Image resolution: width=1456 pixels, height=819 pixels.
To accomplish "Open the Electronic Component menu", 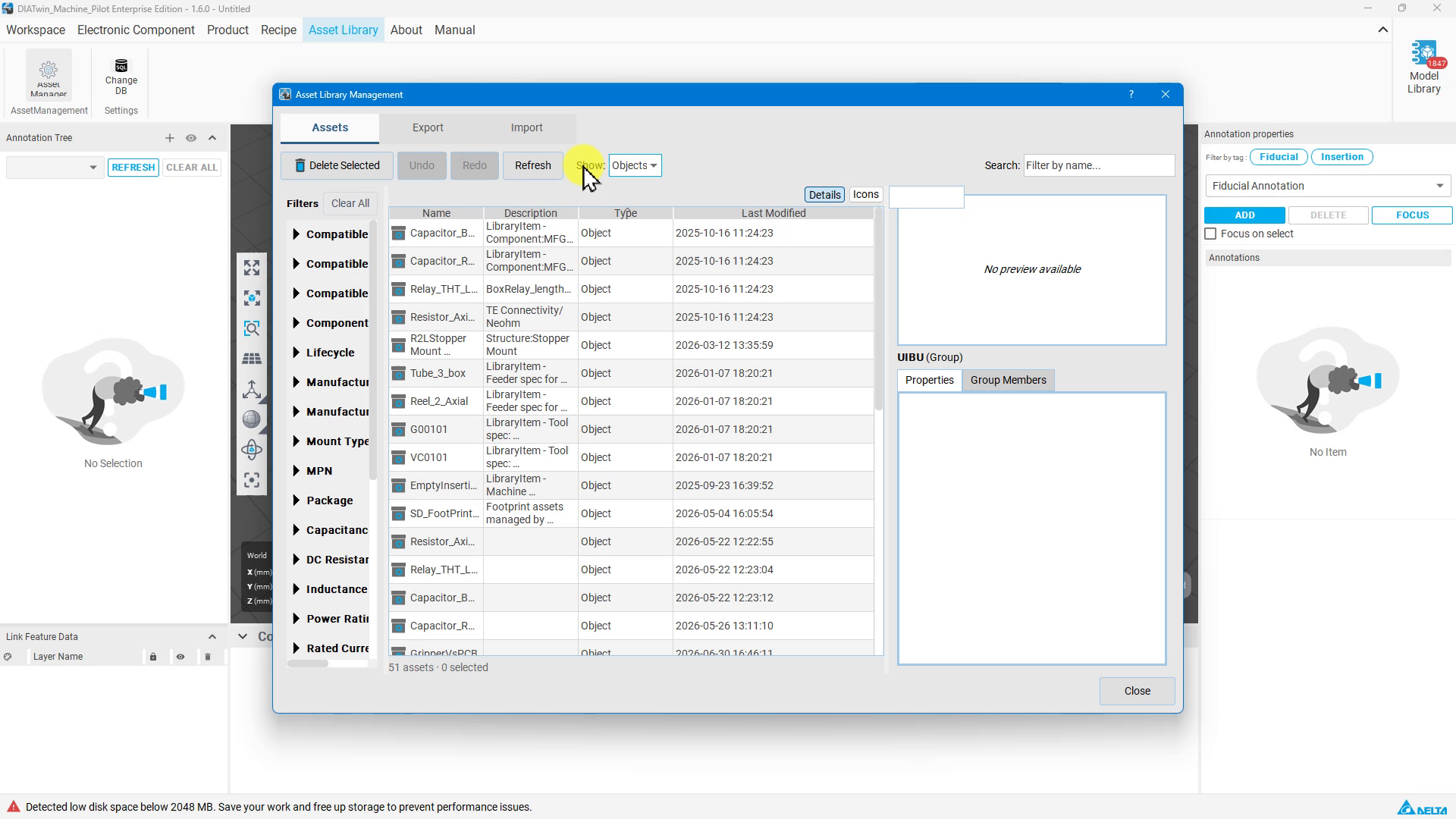I will (x=136, y=30).
